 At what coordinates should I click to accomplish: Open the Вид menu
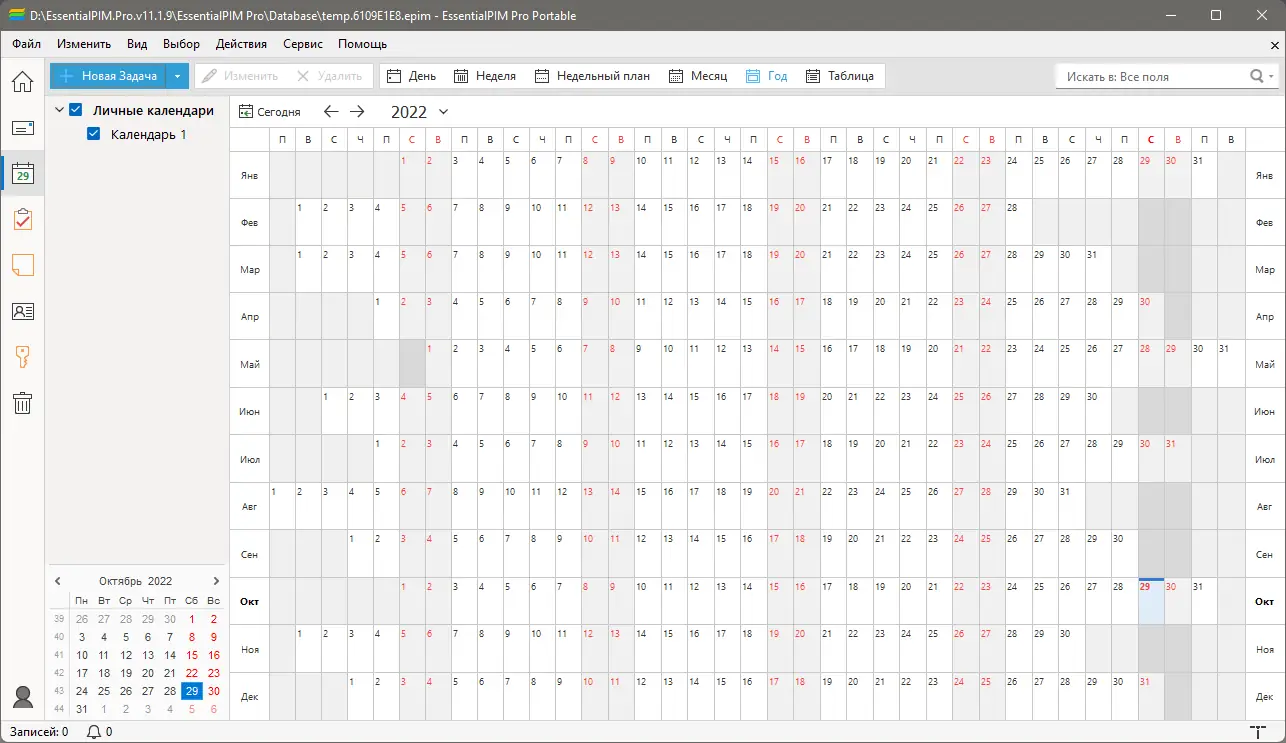tap(137, 44)
